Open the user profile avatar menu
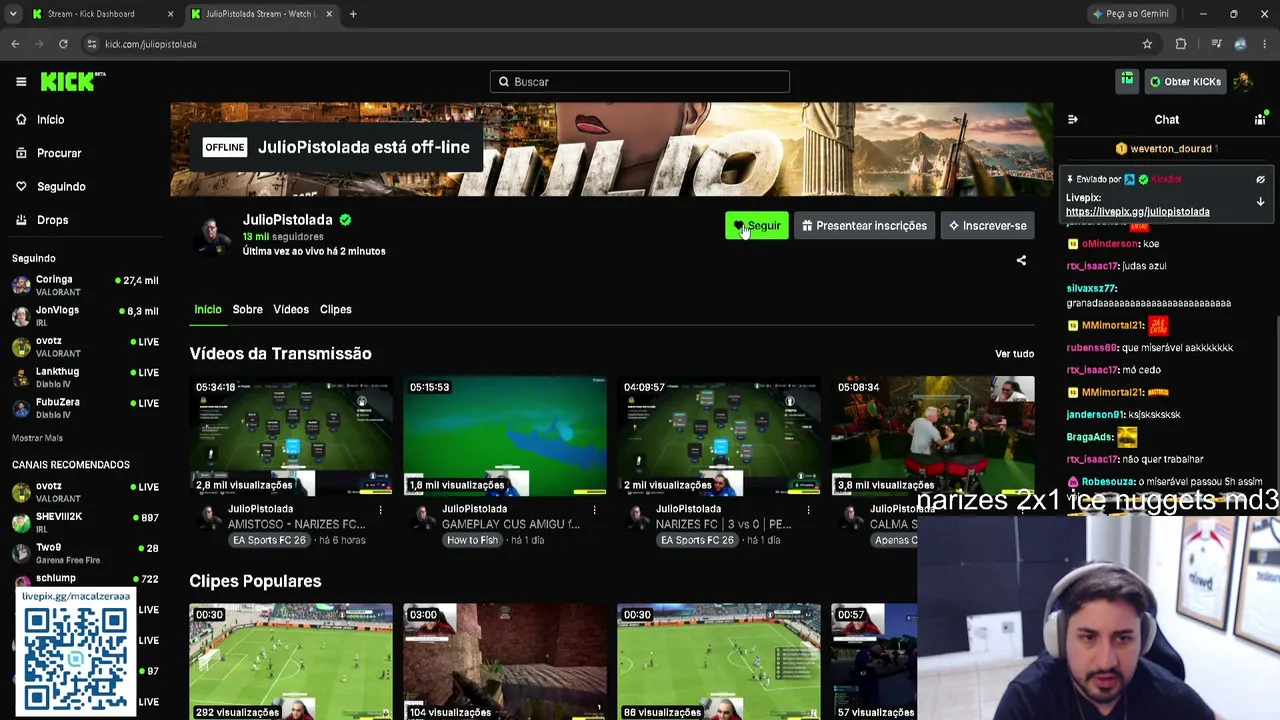This screenshot has width=1280, height=720. [1243, 81]
